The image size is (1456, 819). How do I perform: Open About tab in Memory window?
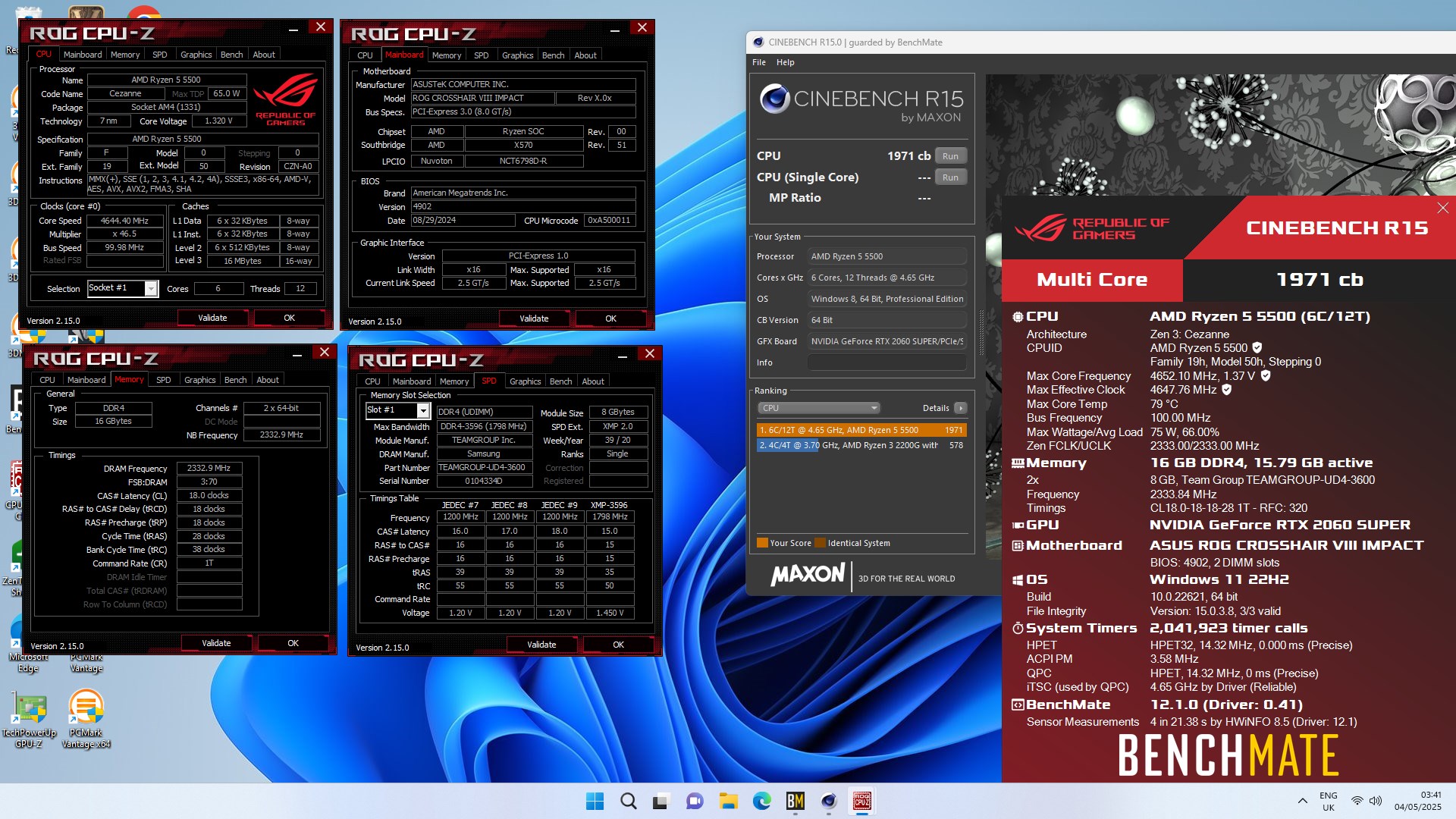(x=268, y=380)
